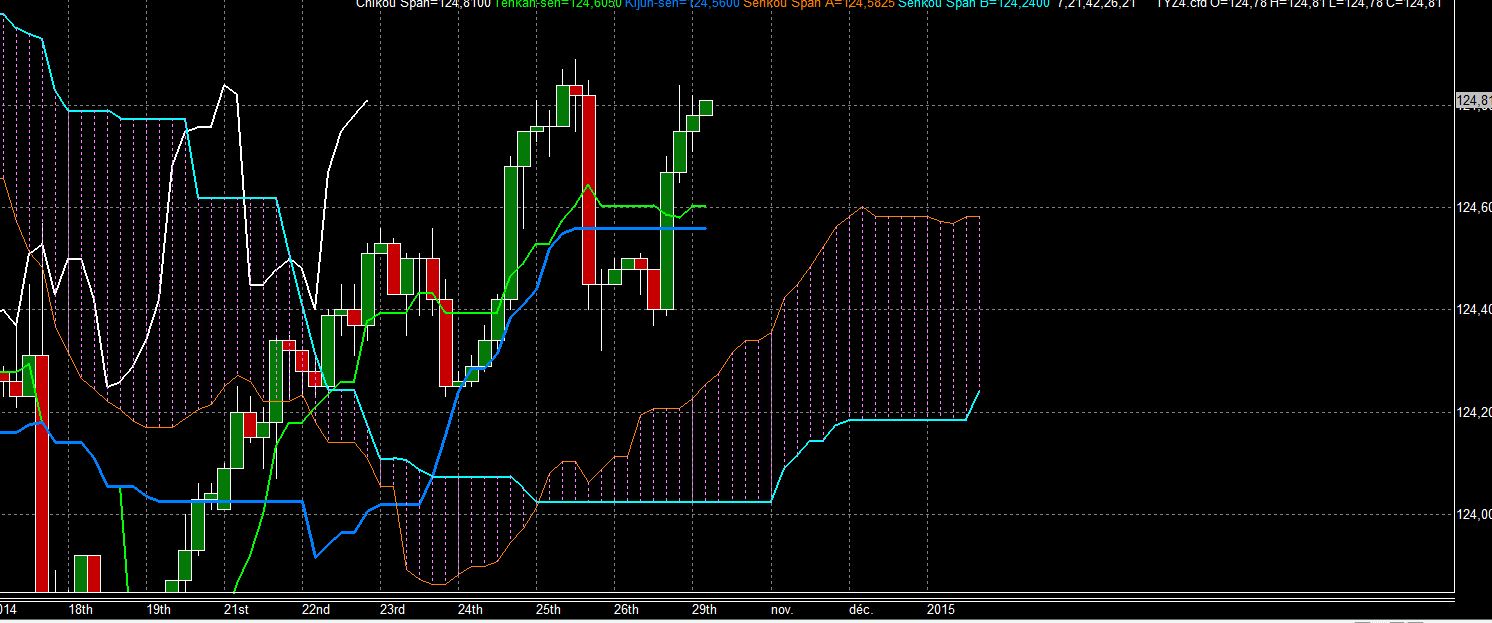Click the 24th date axis label
The height and width of the screenshot is (623, 1492).
(470, 609)
